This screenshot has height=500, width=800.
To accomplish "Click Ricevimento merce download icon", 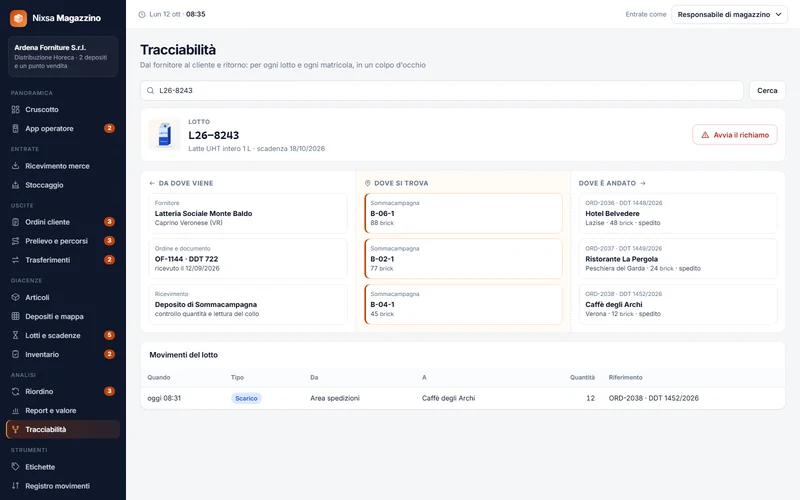I will 15,166.
